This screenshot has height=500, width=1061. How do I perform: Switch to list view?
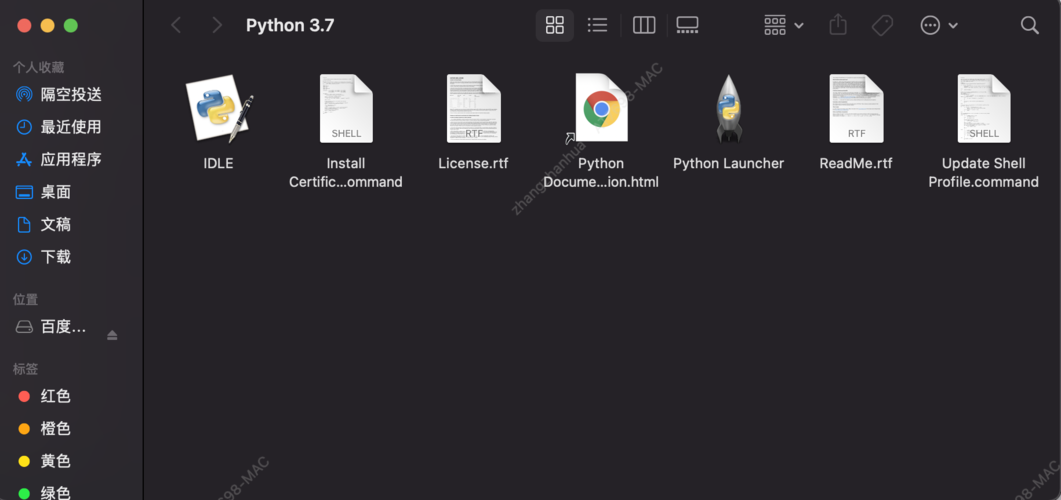pos(597,26)
